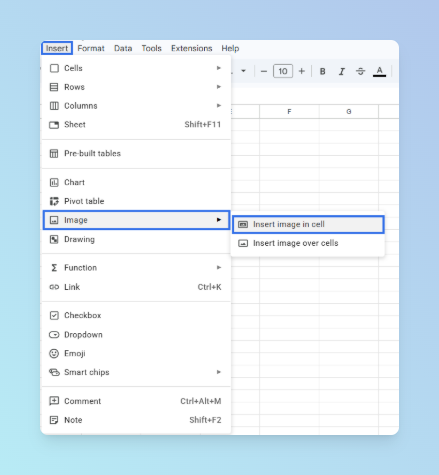This screenshot has height=475, width=439.
Task: Open the Format menu
Action: click(91, 48)
